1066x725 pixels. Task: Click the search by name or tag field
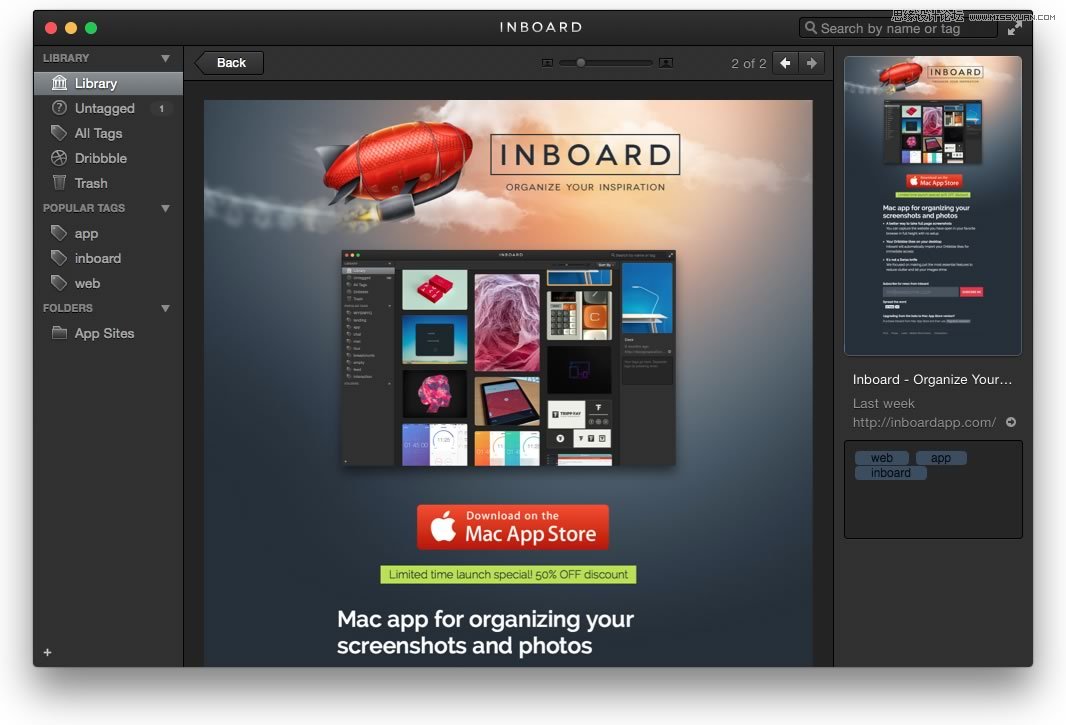[x=897, y=28]
